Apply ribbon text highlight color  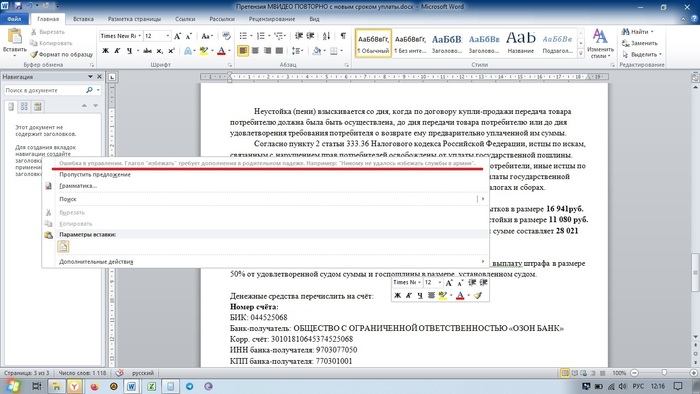(x=204, y=51)
